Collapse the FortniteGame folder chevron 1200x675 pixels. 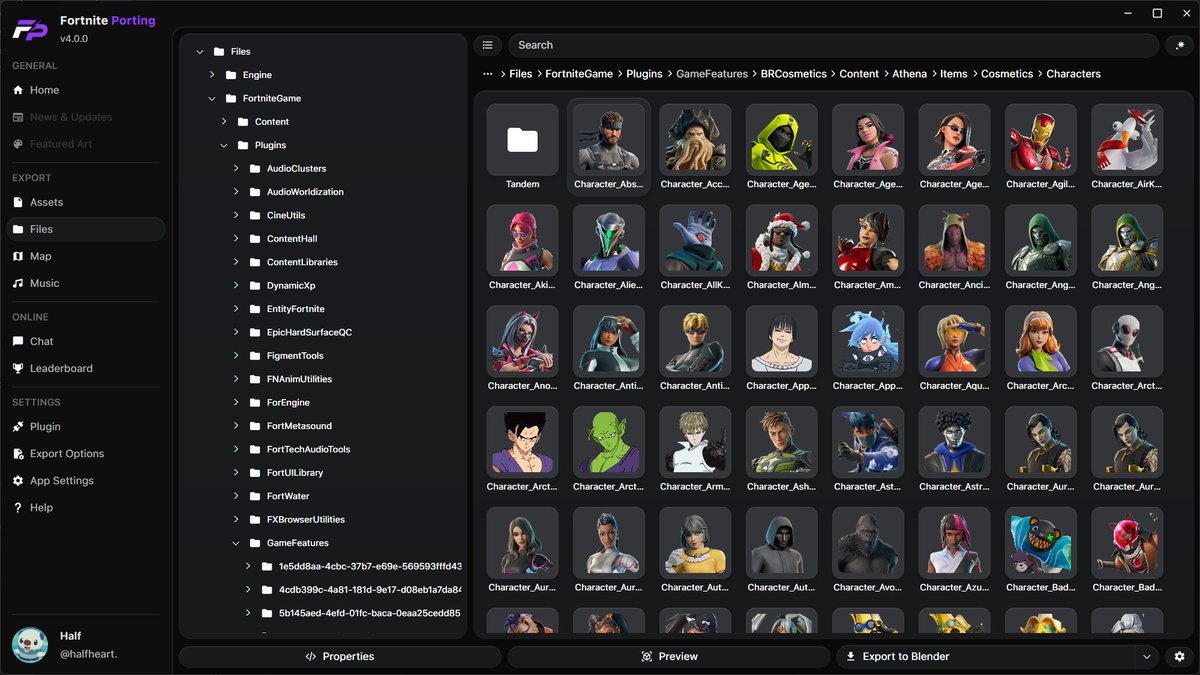pos(212,99)
